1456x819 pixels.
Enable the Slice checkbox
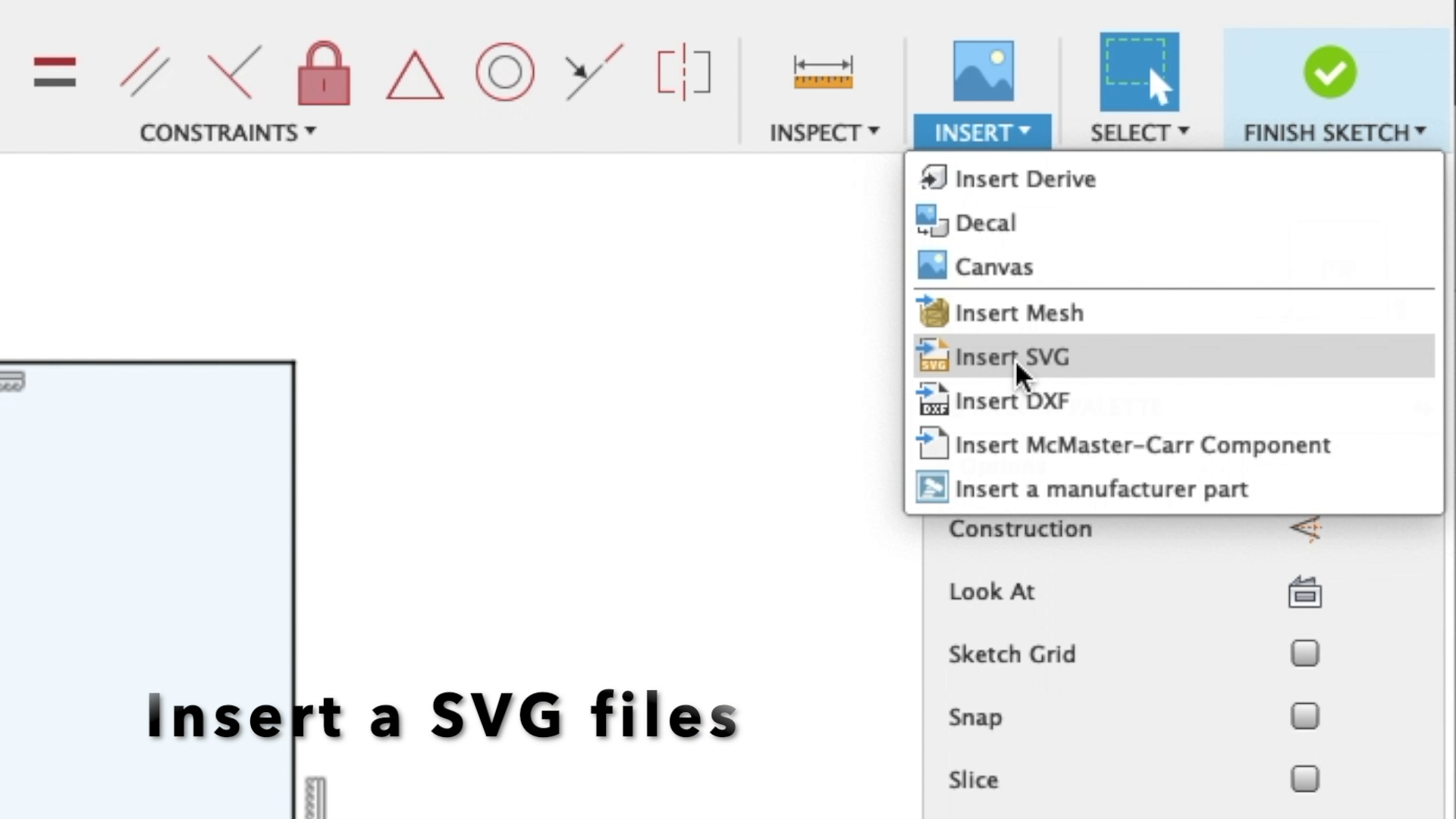click(1304, 779)
